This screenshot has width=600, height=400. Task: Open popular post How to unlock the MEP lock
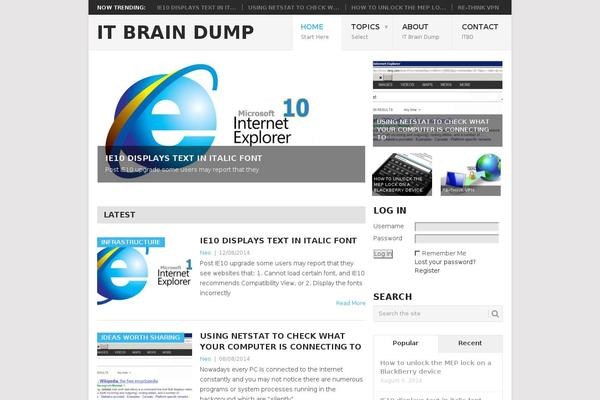pyautogui.click(x=435, y=367)
